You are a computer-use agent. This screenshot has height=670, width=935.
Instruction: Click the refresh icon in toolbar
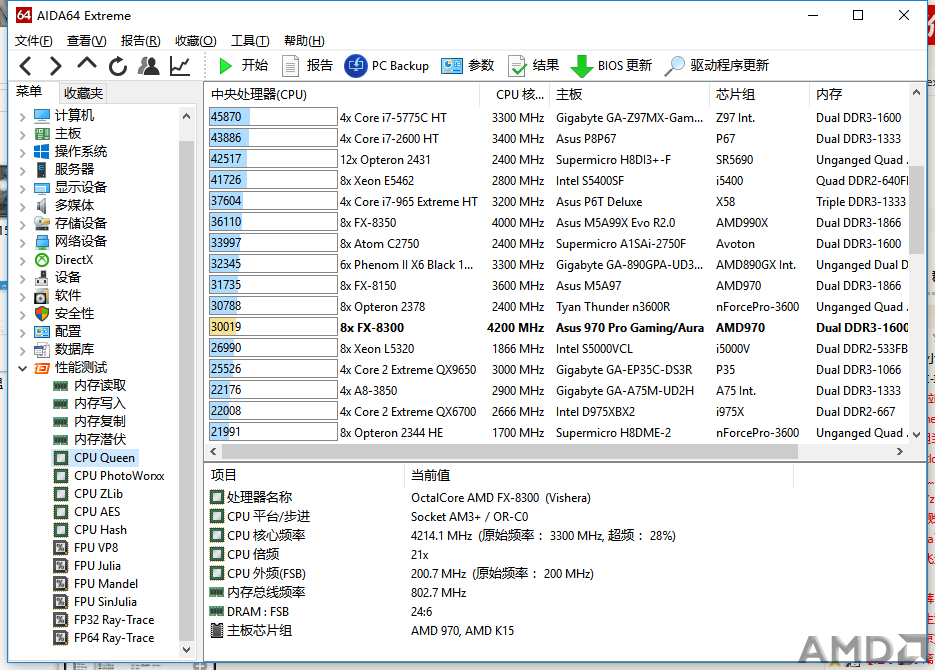117,66
